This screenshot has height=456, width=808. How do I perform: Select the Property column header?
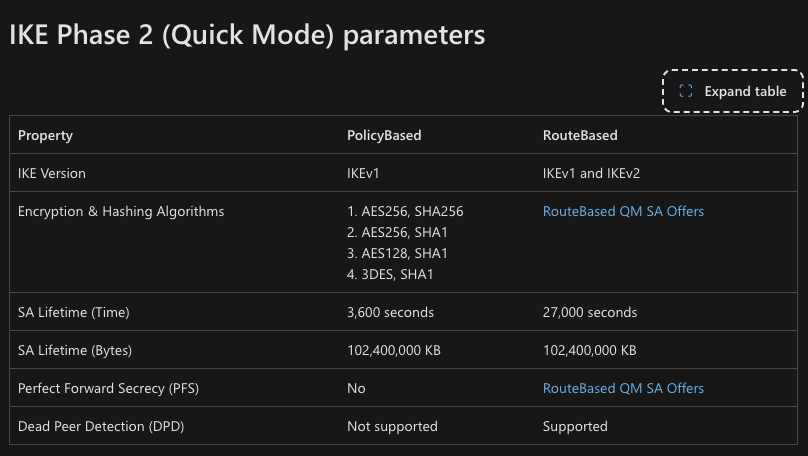[x=45, y=136]
